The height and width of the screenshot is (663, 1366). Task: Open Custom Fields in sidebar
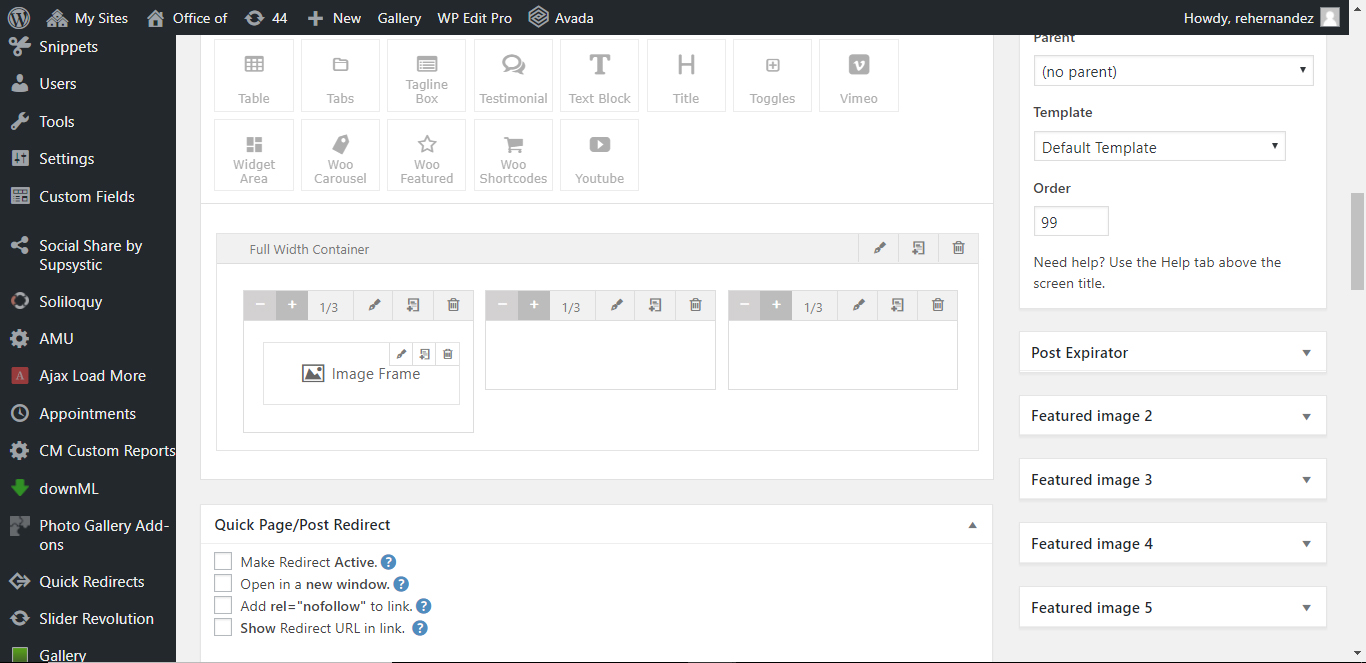(x=88, y=197)
